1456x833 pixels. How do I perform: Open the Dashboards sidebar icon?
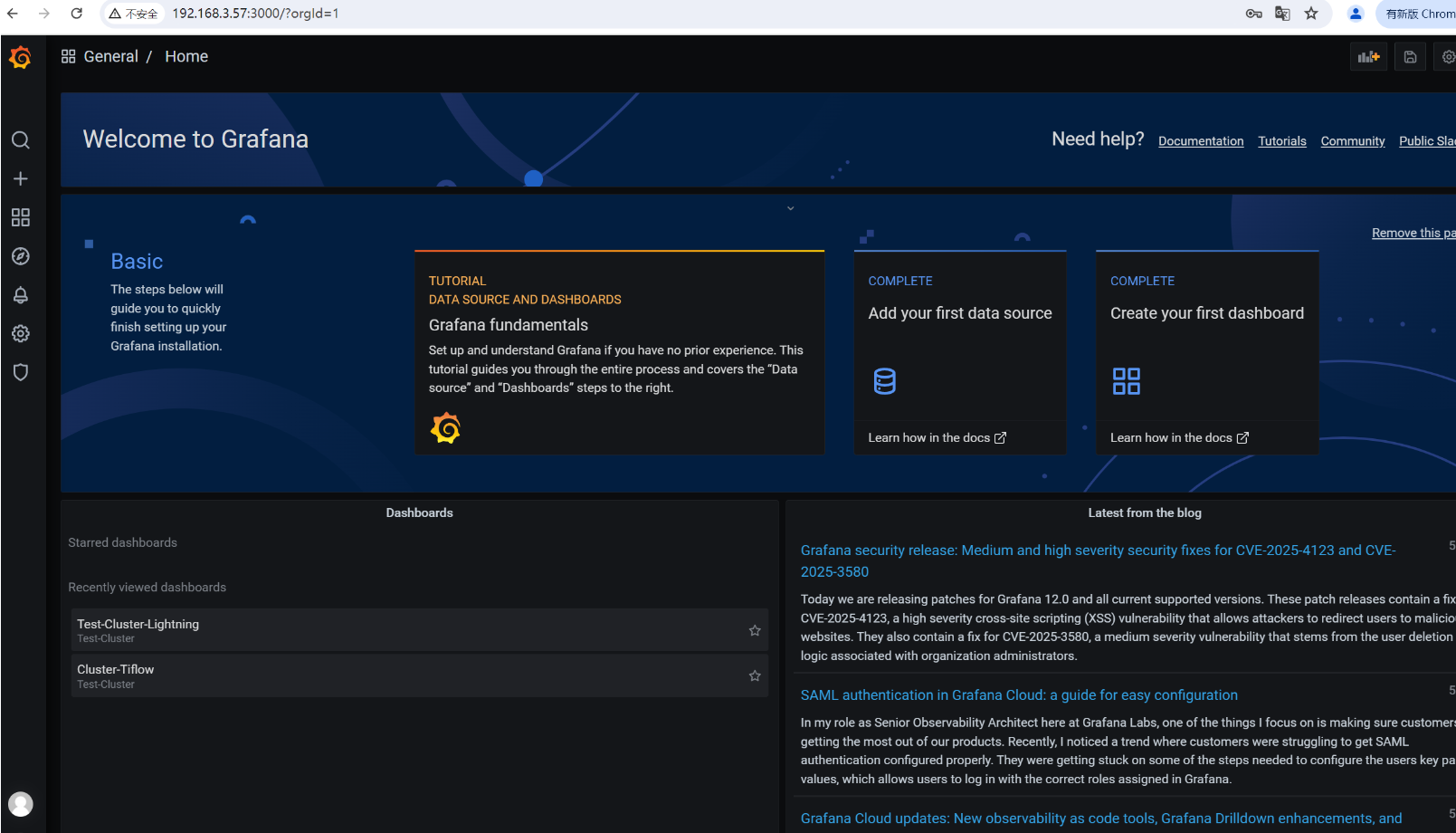click(x=21, y=217)
